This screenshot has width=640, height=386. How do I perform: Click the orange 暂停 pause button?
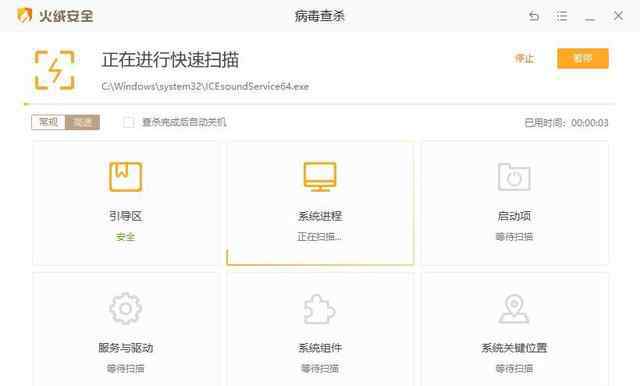pyautogui.click(x=582, y=58)
